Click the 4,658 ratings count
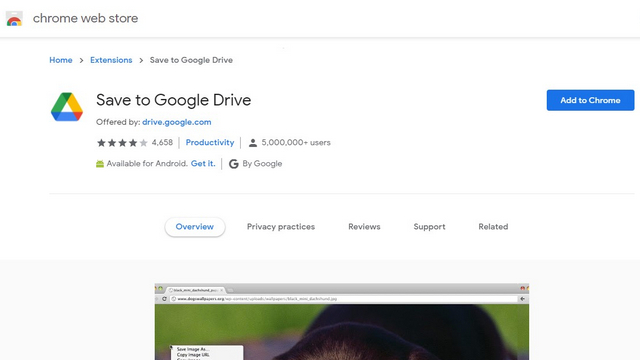The width and height of the screenshot is (640, 360). click(162, 142)
